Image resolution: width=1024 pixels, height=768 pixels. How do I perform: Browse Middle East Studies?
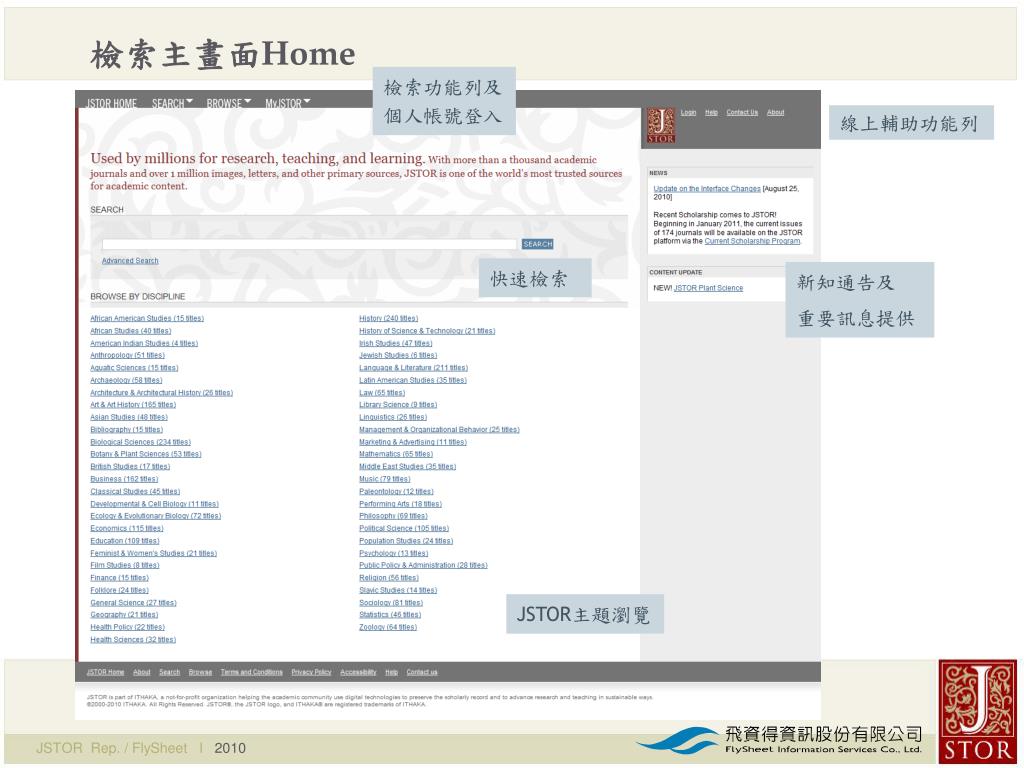[408, 466]
